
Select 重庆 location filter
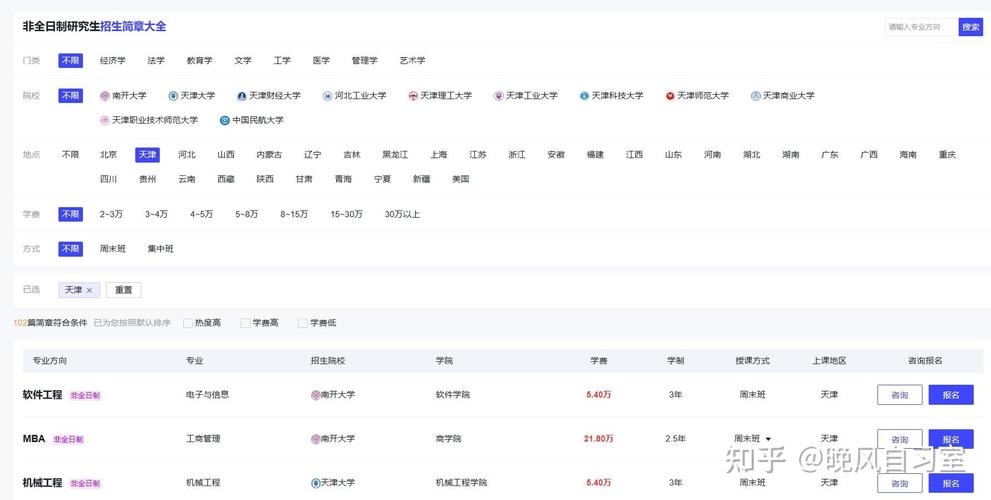coord(947,155)
